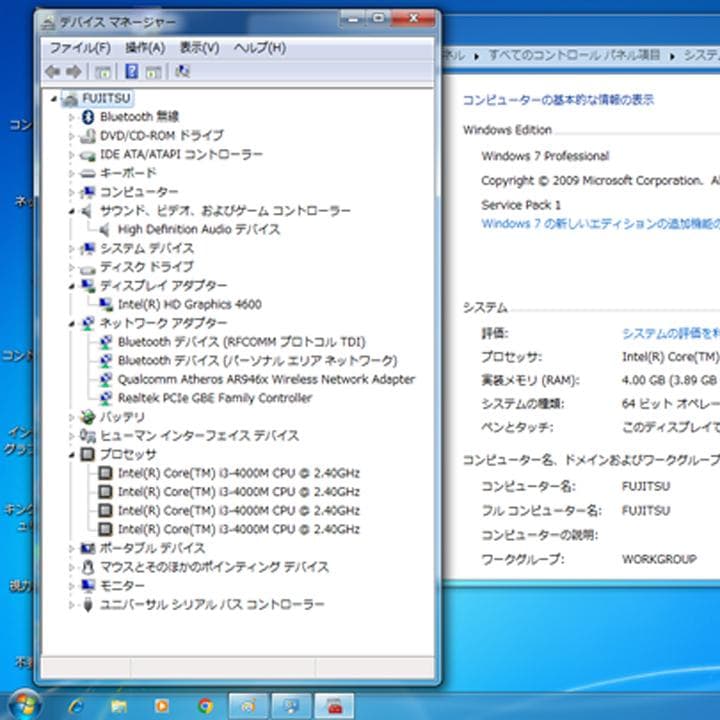720x720 pixels.
Task: Select the Bluetooth 無線 category icon
Action: [87, 117]
